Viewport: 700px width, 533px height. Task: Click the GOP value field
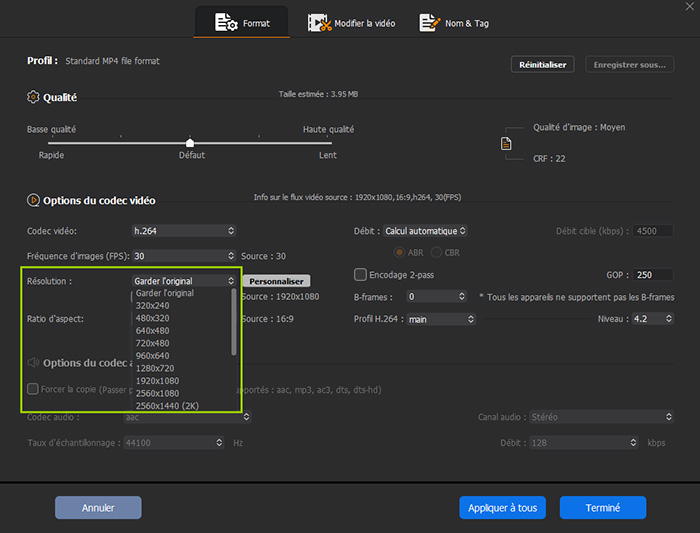click(653, 275)
